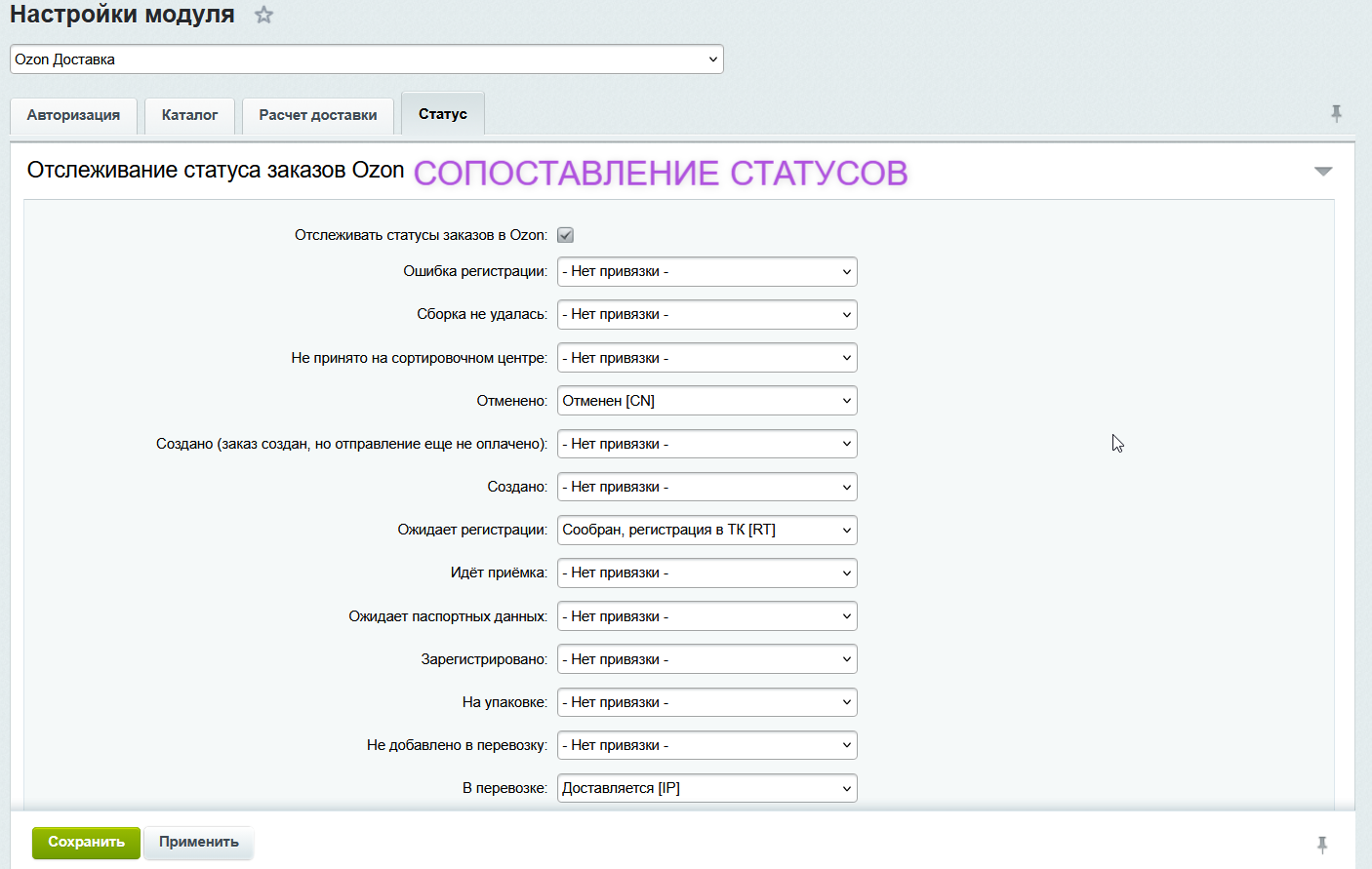
Task: Pin the bottom button panel
Action: click(x=1322, y=845)
